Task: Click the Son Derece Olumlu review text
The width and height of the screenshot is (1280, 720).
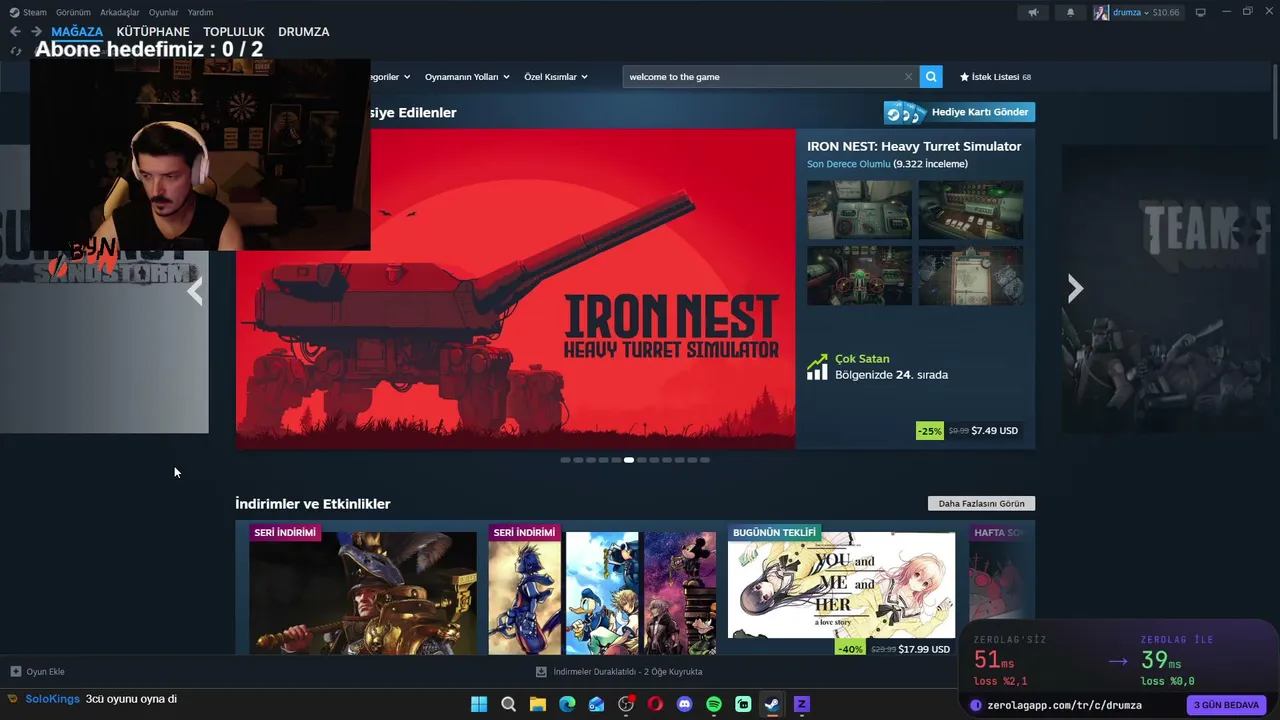Action: (848, 164)
